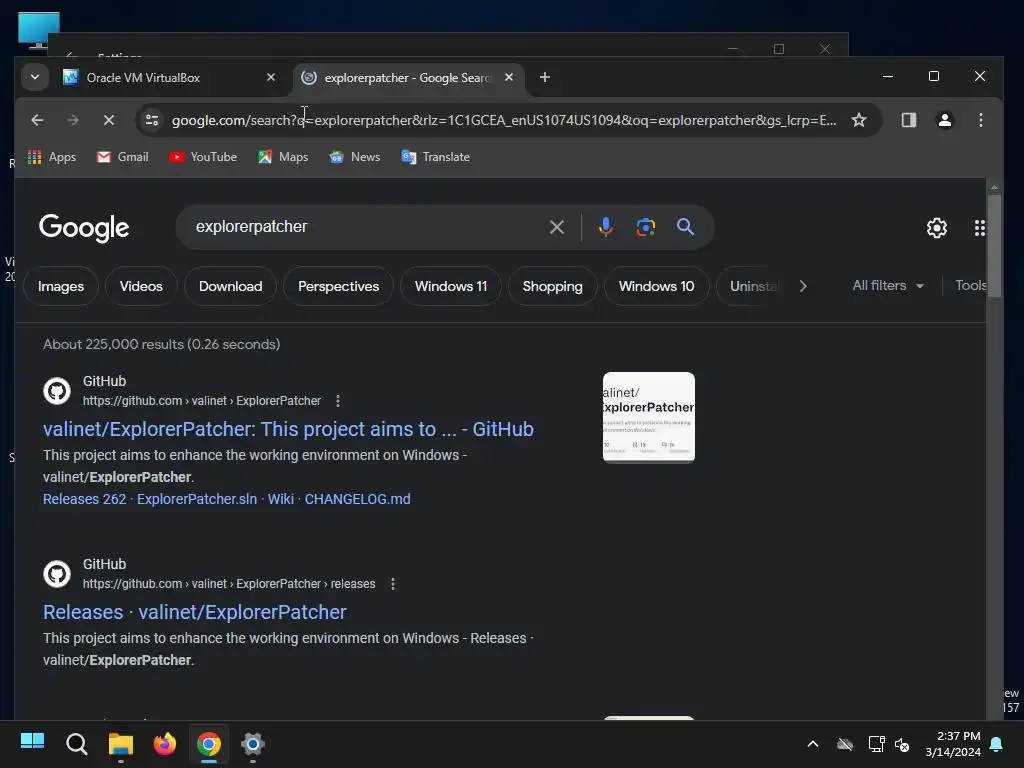
Task: Clear the search query
Action: click(556, 227)
